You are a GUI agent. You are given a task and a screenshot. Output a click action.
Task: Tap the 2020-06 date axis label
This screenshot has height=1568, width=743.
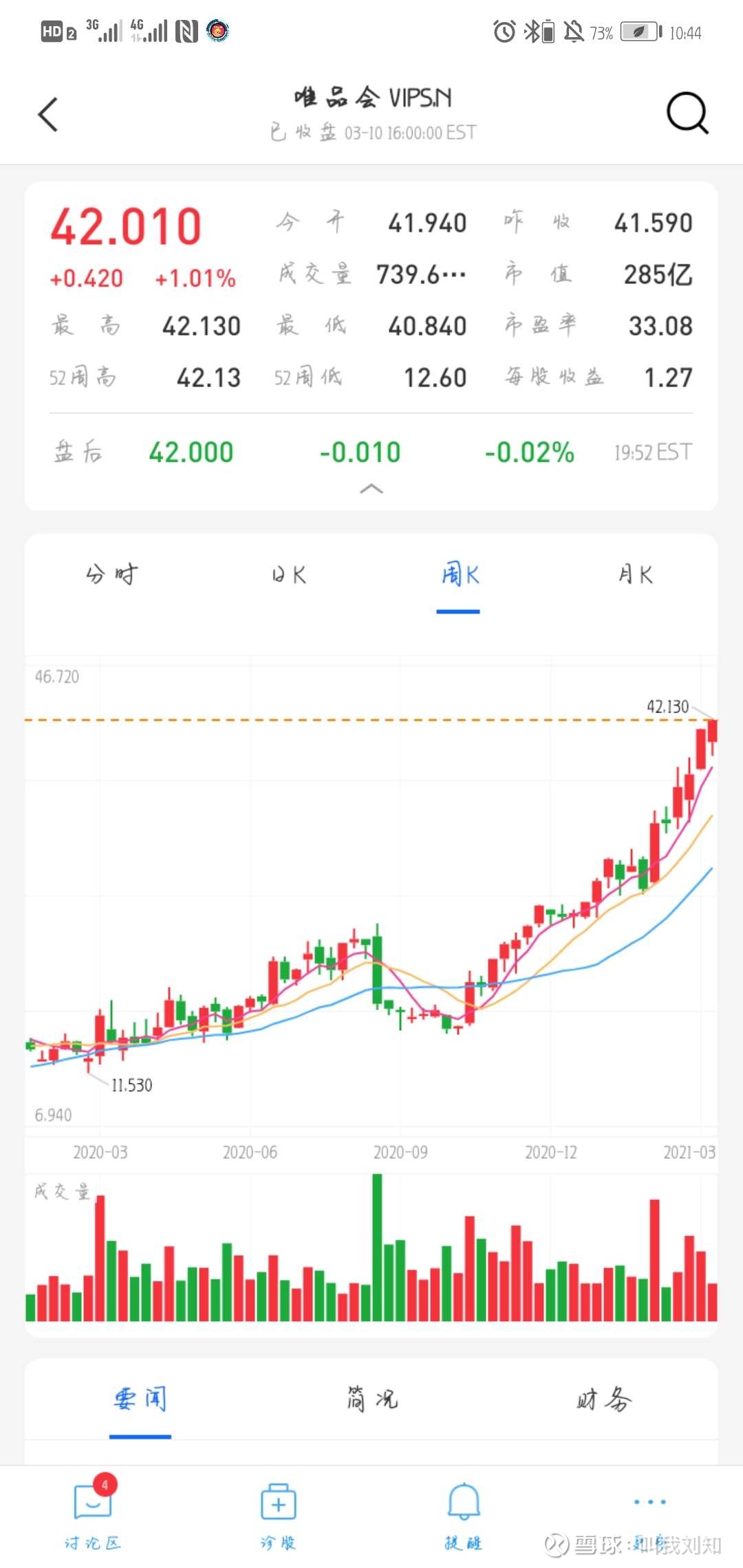point(250,1152)
